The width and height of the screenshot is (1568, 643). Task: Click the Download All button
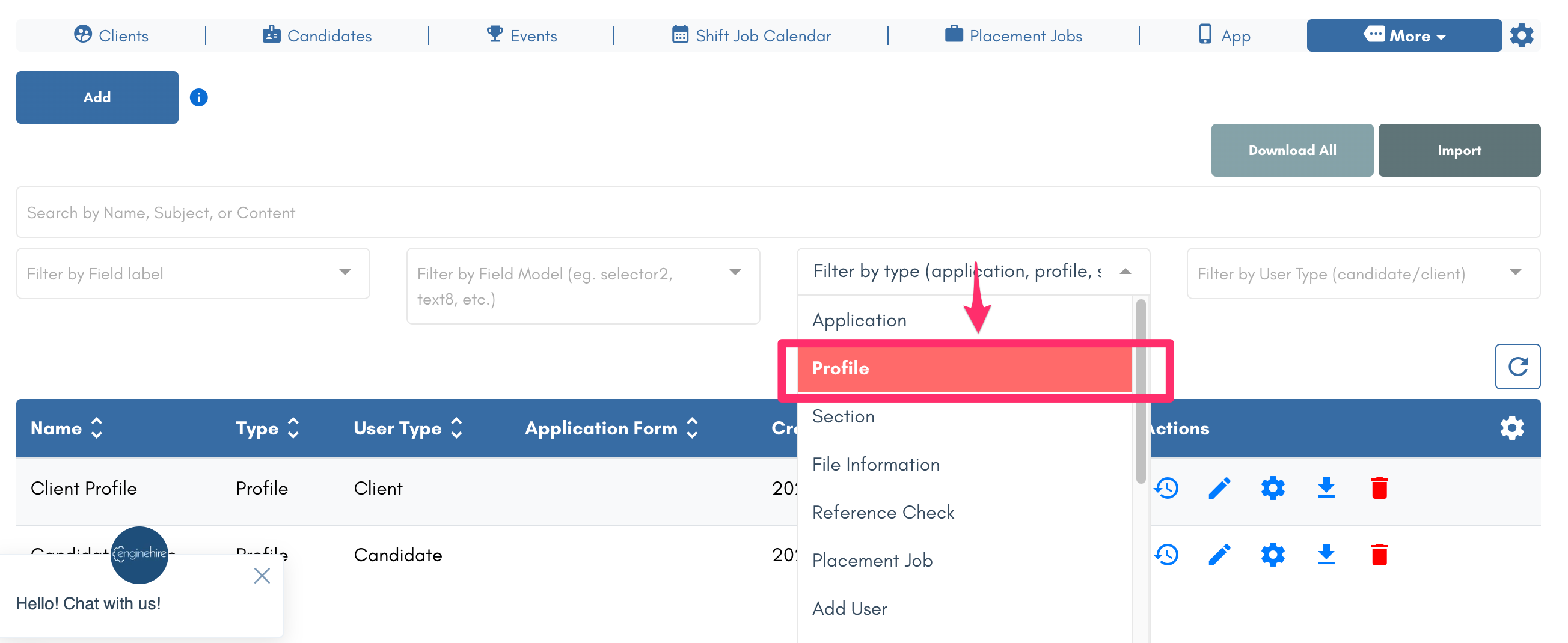click(1291, 150)
